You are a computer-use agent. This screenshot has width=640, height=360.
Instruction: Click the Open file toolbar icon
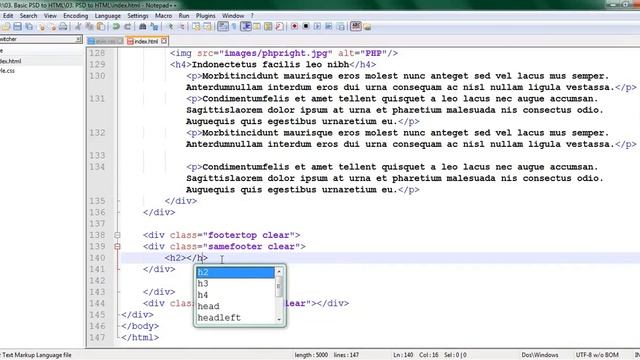[x=6, y=27]
